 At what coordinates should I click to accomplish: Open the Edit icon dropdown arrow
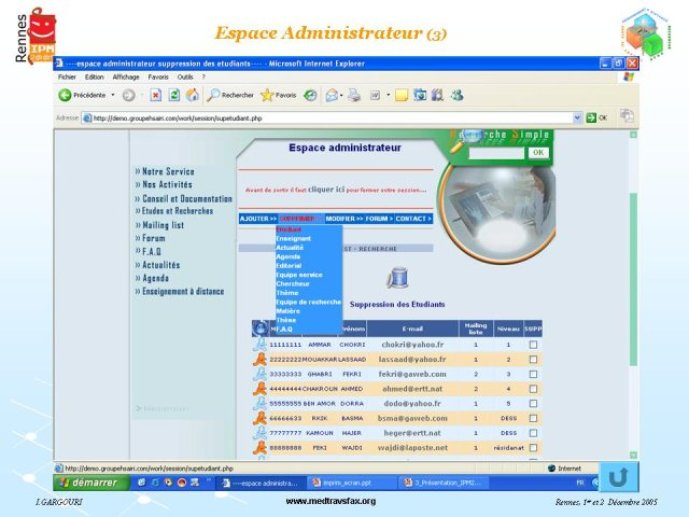(388, 95)
